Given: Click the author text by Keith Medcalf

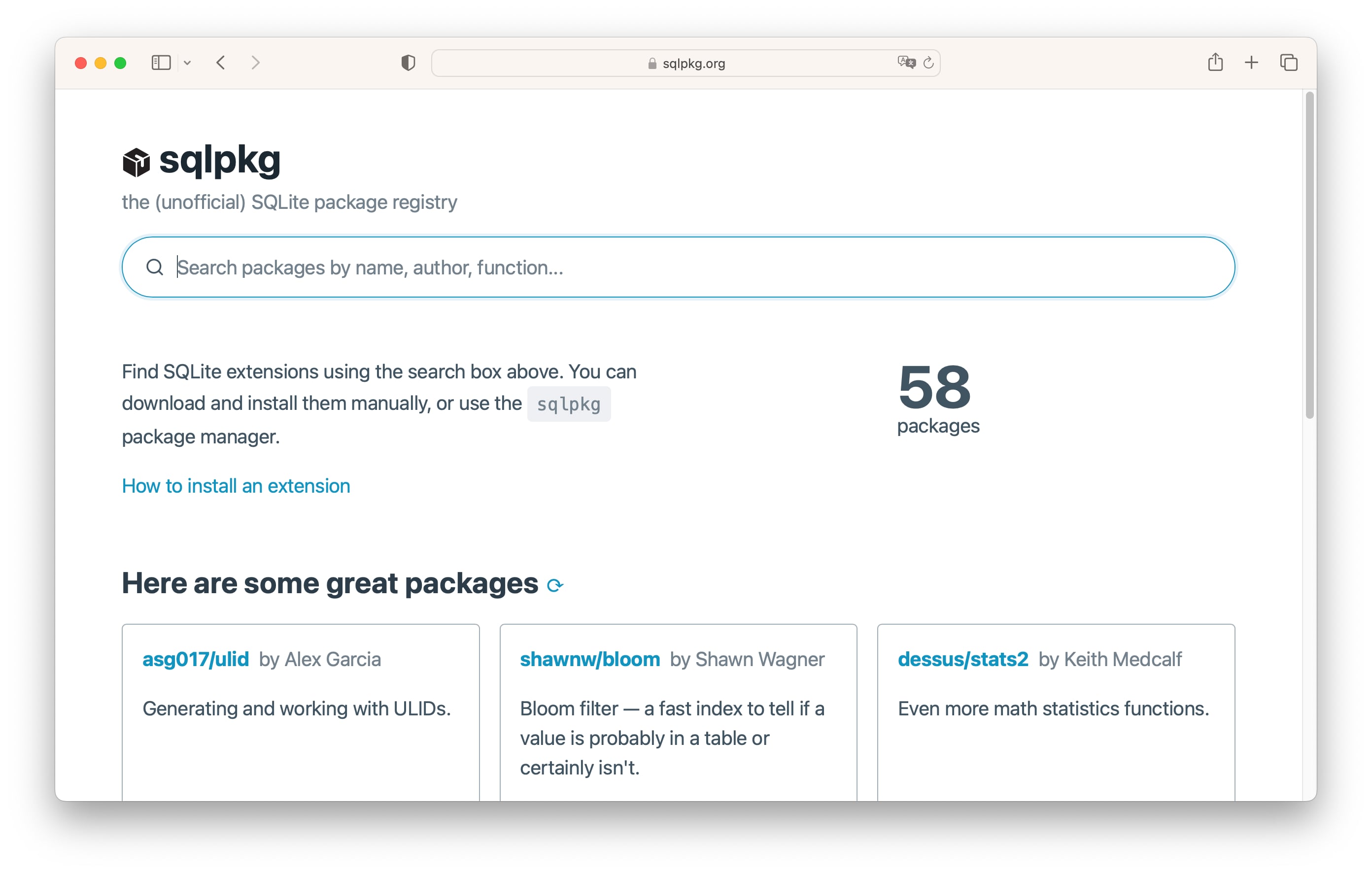Looking at the screenshot, I should [1110, 659].
